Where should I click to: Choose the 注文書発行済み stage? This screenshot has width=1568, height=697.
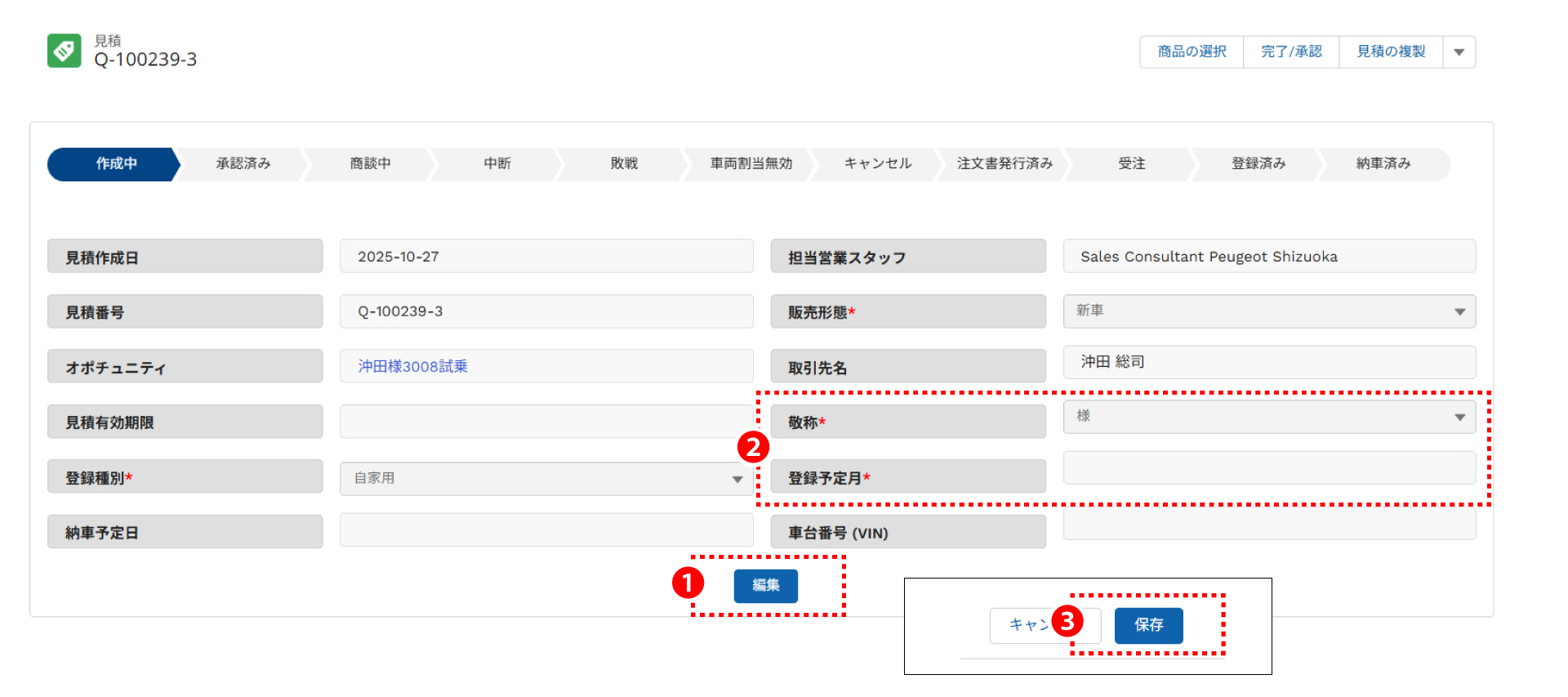pyautogui.click(x=1004, y=164)
